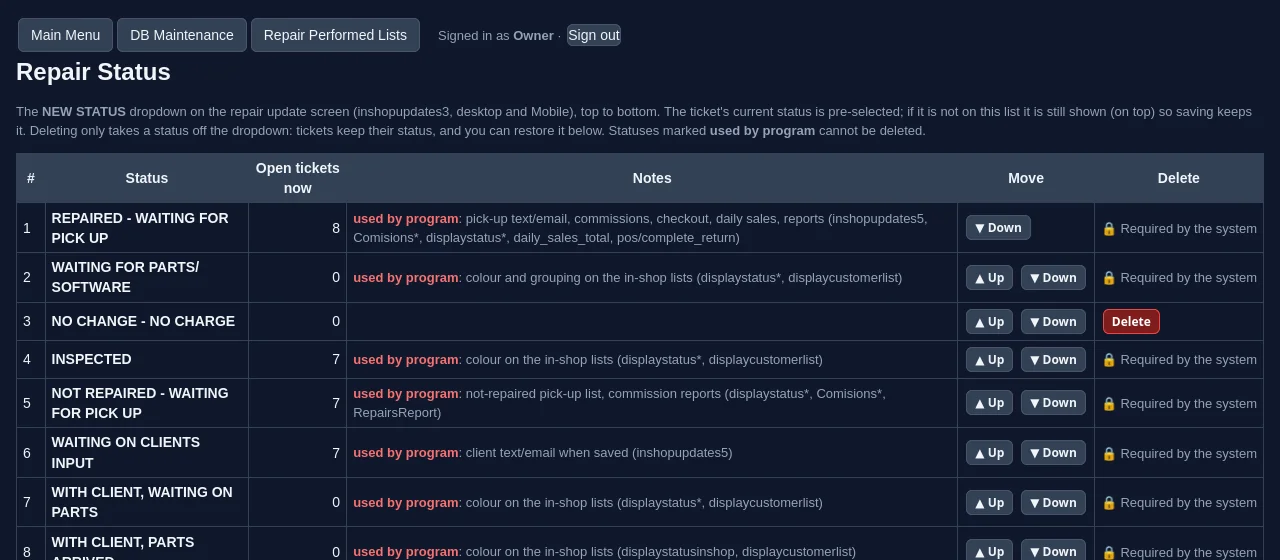Select the WAITING FOR PARTS/ SOFTWARE status cell
The height and width of the screenshot is (560, 1280).
pos(147,278)
